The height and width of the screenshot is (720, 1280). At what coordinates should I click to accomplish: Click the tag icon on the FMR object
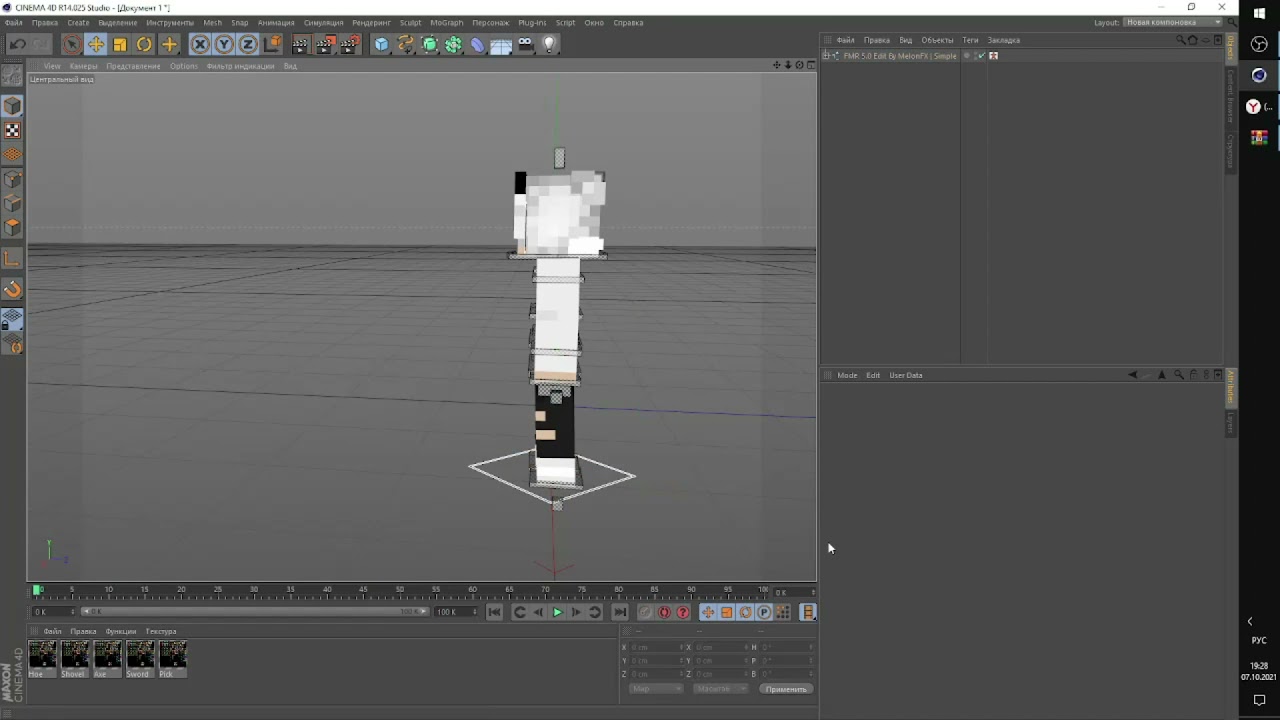pyautogui.click(x=993, y=56)
